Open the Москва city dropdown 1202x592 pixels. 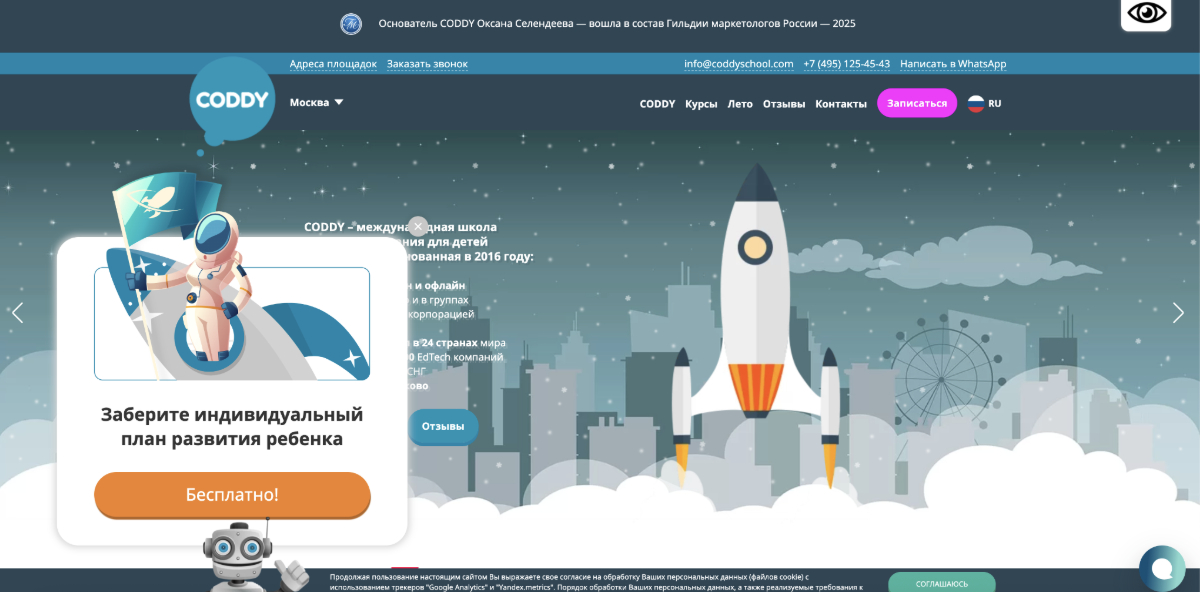click(316, 102)
